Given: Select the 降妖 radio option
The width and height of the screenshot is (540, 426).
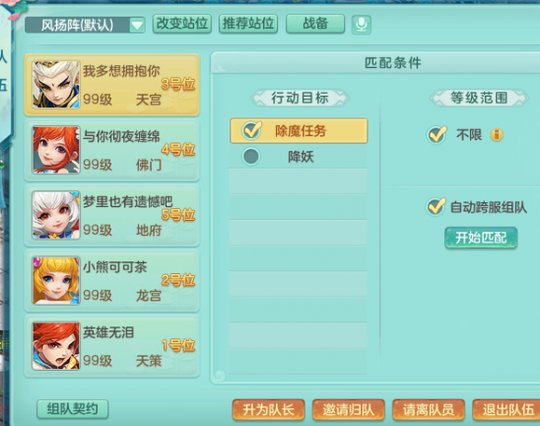Looking at the screenshot, I should click(x=251, y=156).
